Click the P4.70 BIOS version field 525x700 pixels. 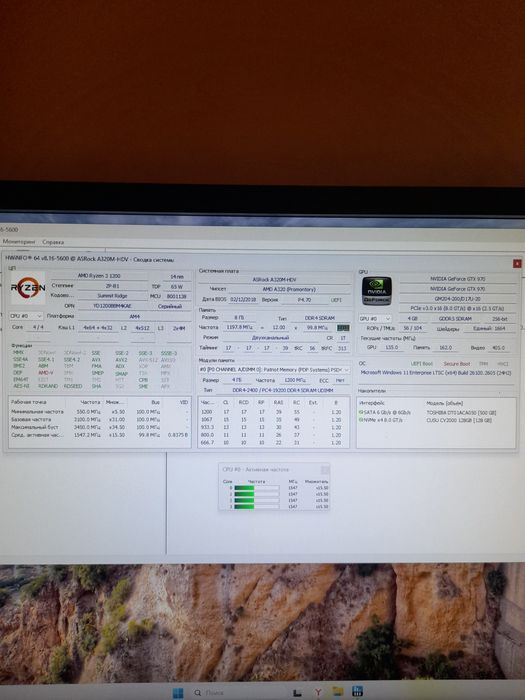[304, 300]
